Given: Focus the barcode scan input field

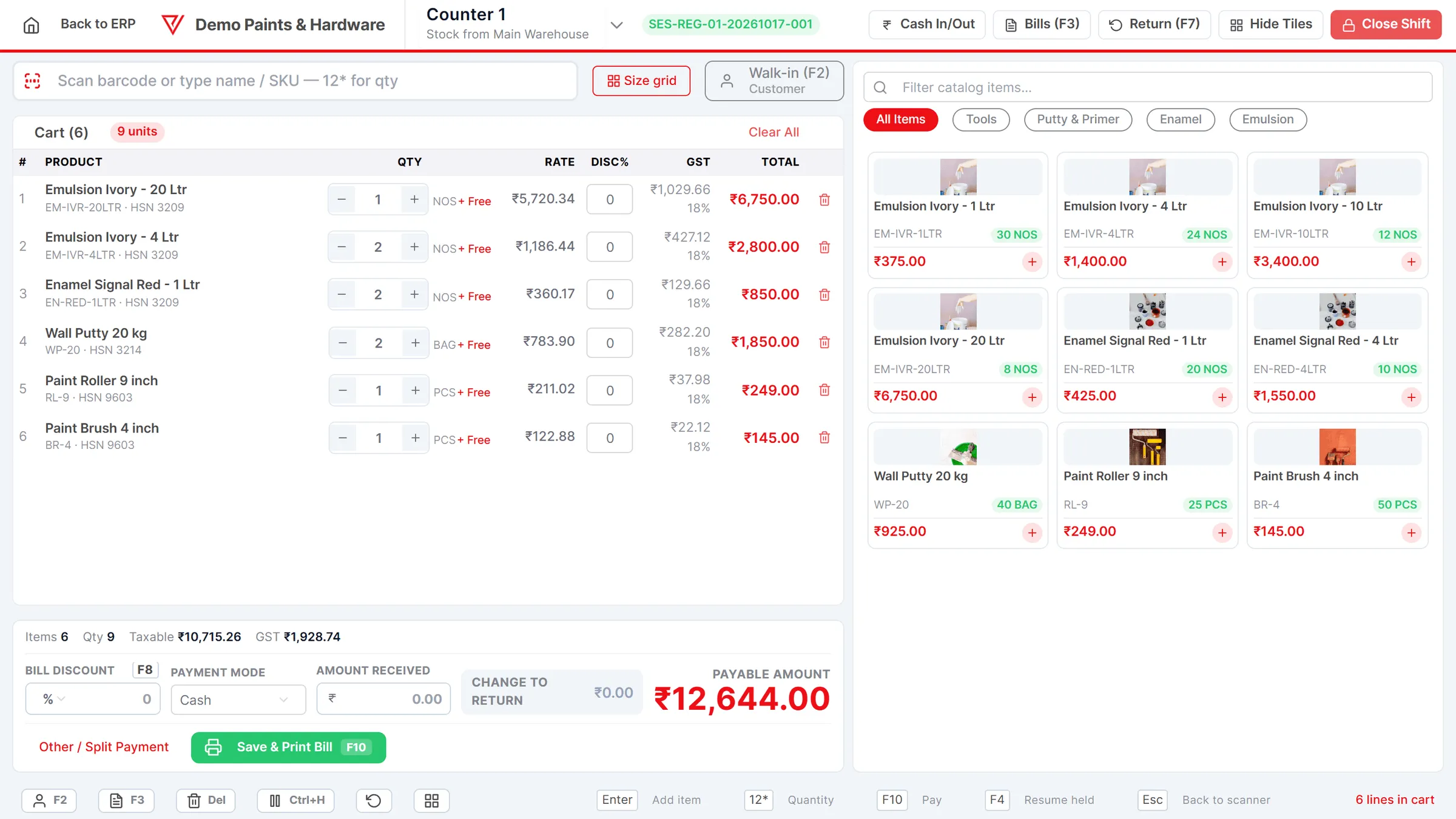Looking at the screenshot, I should tap(295, 81).
